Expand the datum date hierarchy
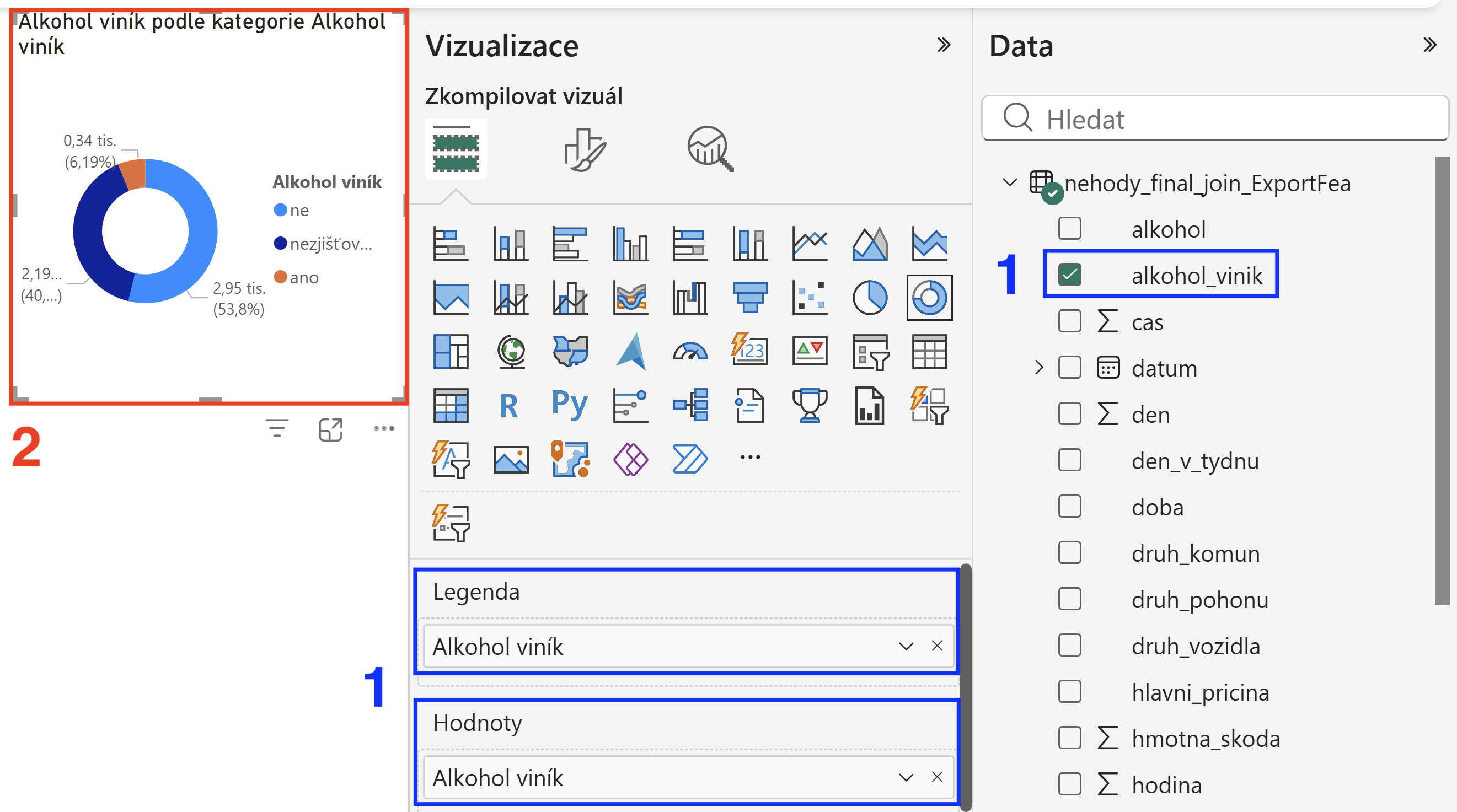Viewport: 1457px width, 812px height. [x=1038, y=368]
